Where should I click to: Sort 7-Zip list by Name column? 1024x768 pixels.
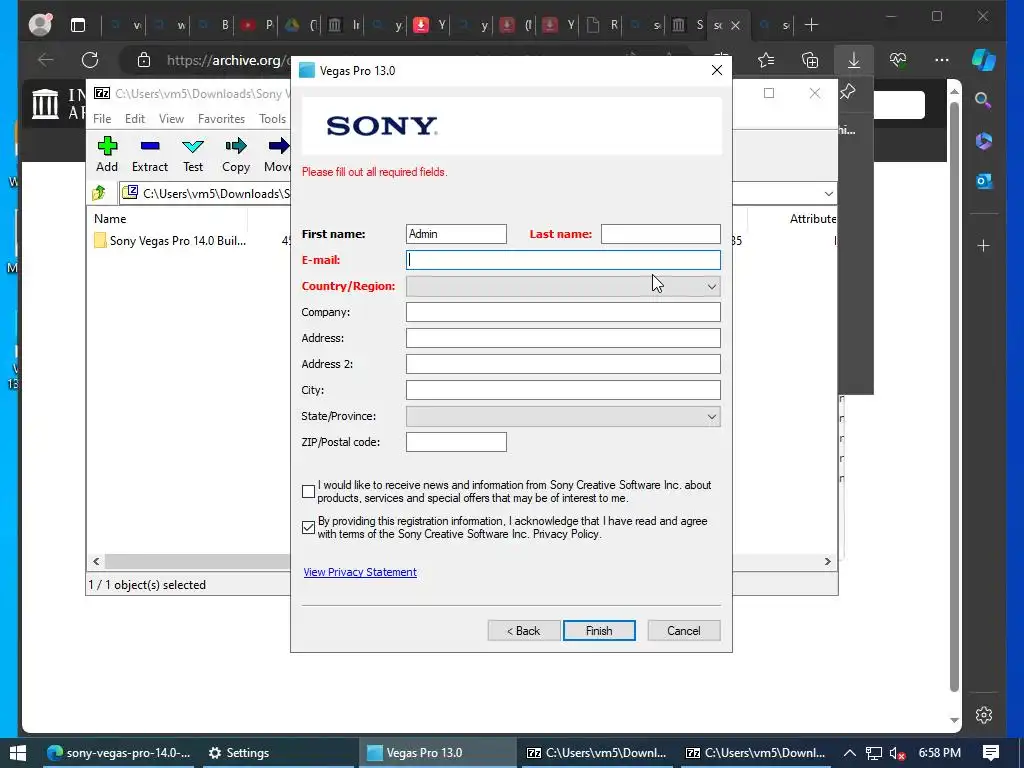click(x=110, y=219)
